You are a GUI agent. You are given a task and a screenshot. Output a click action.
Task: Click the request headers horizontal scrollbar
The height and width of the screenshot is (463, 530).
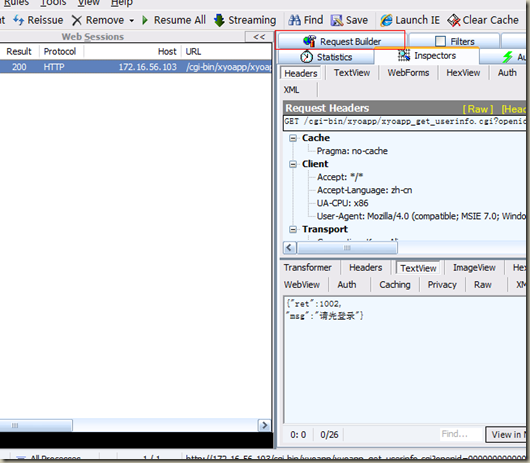404,248
